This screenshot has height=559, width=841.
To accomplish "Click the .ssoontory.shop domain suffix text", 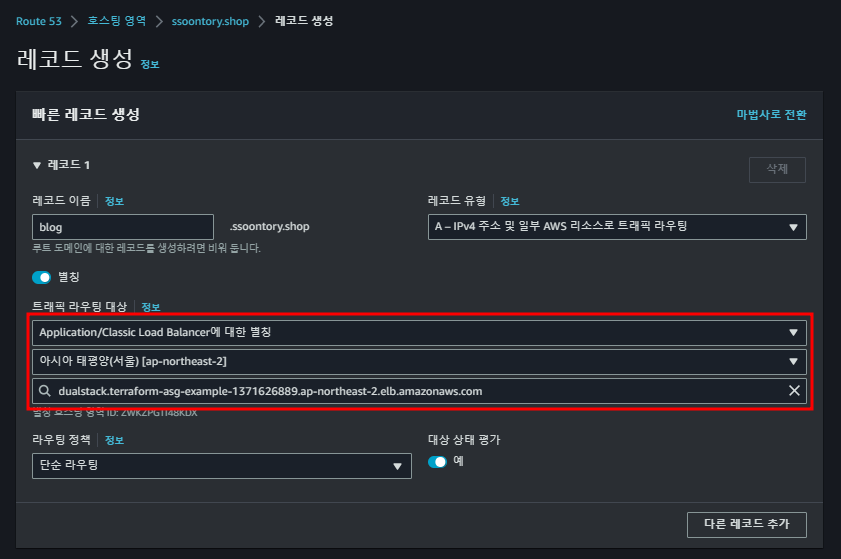I will coord(270,226).
